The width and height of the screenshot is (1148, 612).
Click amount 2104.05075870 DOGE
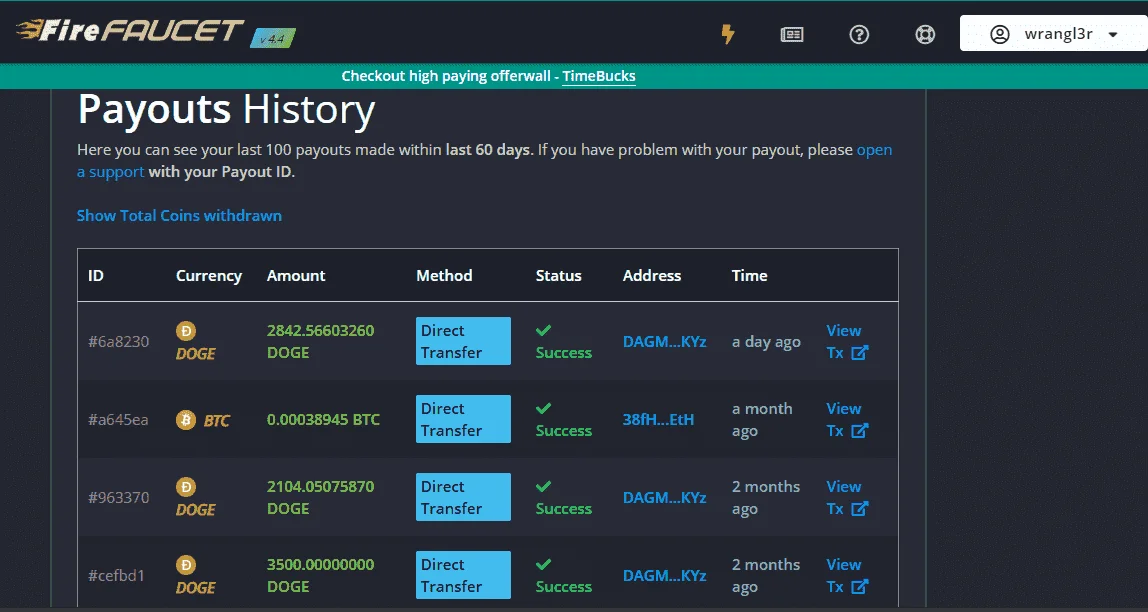[x=320, y=498]
